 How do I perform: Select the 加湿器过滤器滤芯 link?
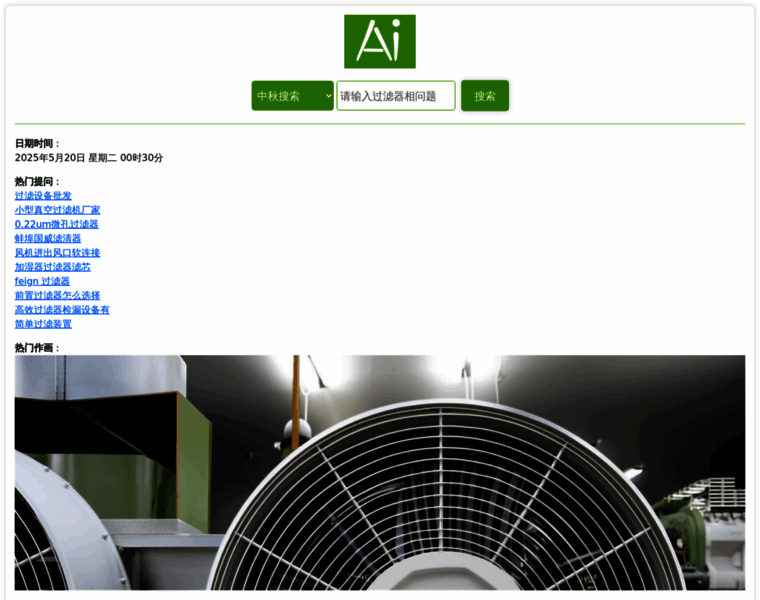pos(52,267)
